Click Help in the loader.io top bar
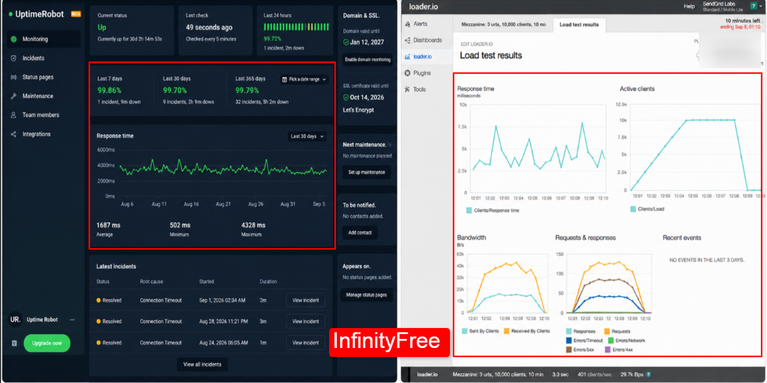This screenshot has width=767, height=383. (689, 6)
